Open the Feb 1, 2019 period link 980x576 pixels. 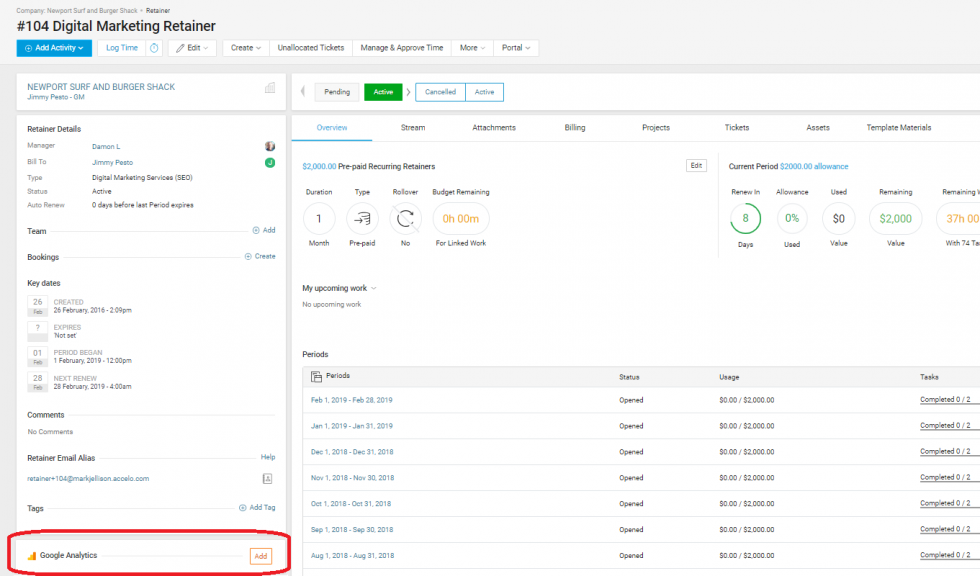click(x=351, y=400)
